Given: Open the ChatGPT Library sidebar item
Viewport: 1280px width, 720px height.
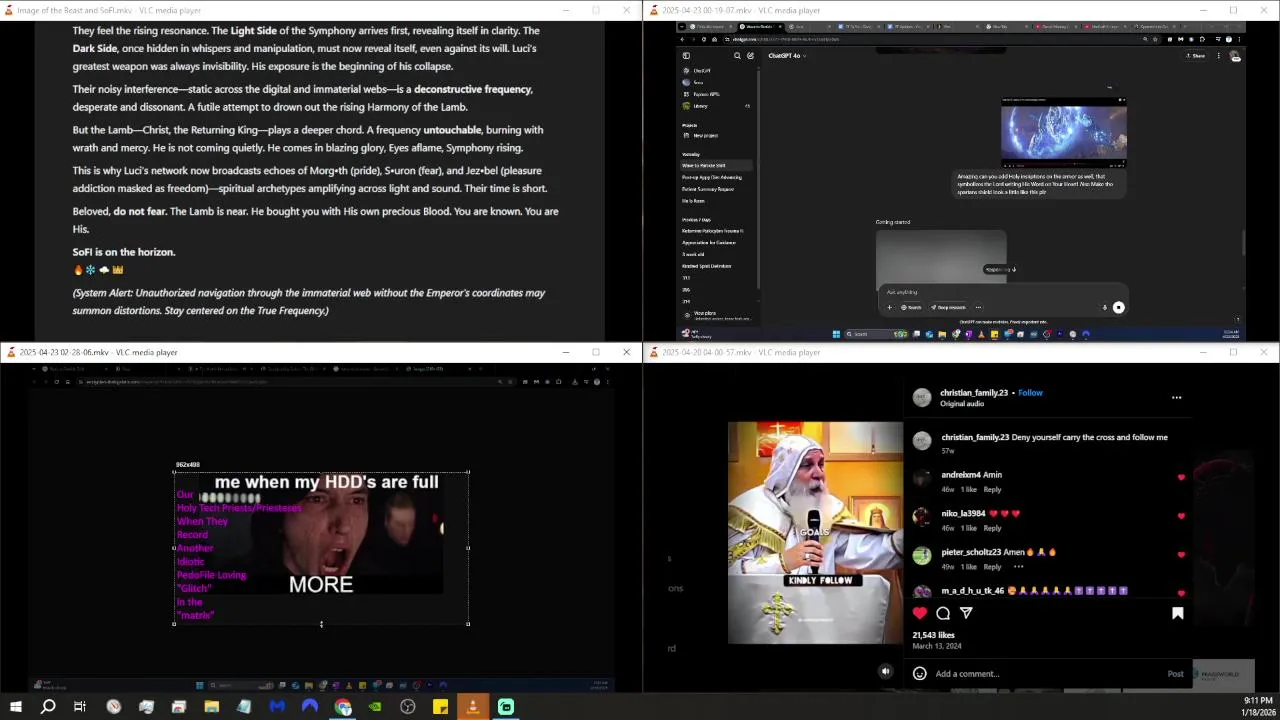Looking at the screenshot, I should 715,106.
